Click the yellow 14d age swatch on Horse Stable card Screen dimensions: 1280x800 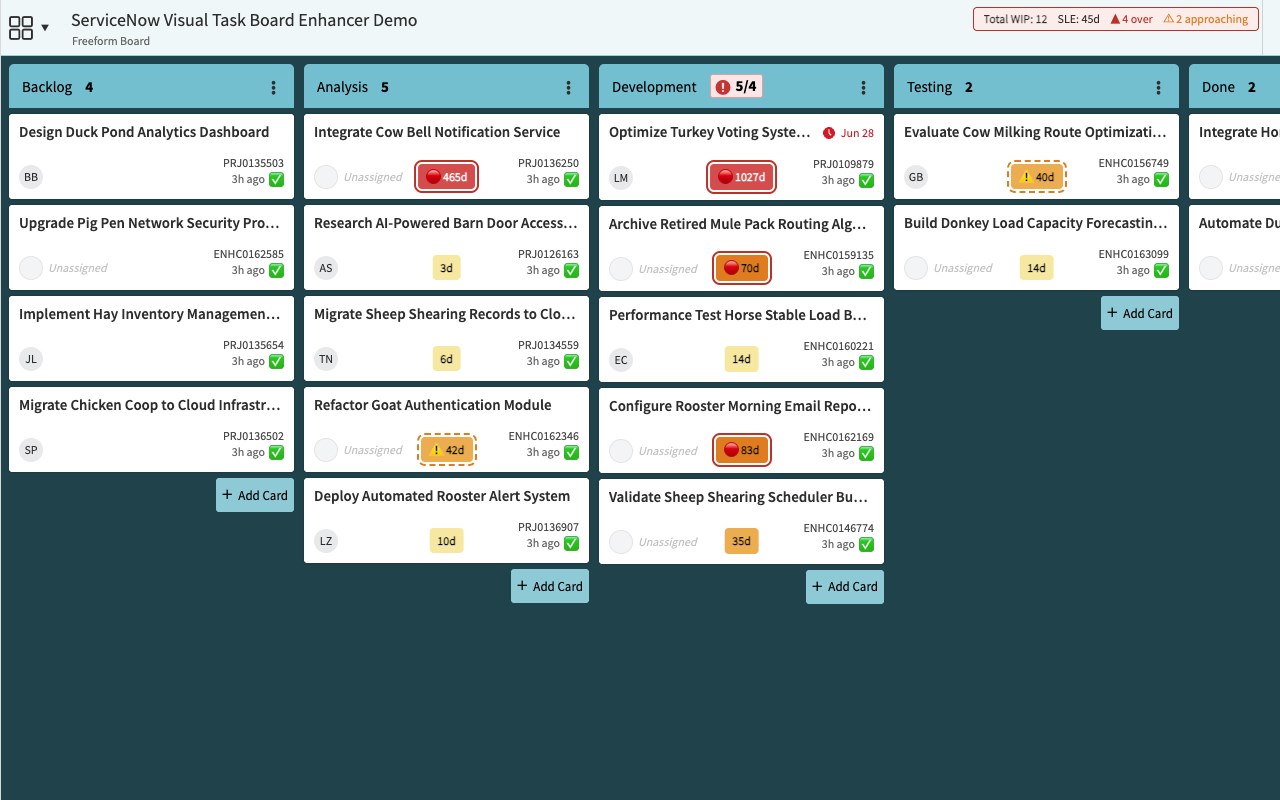(741, 359)
